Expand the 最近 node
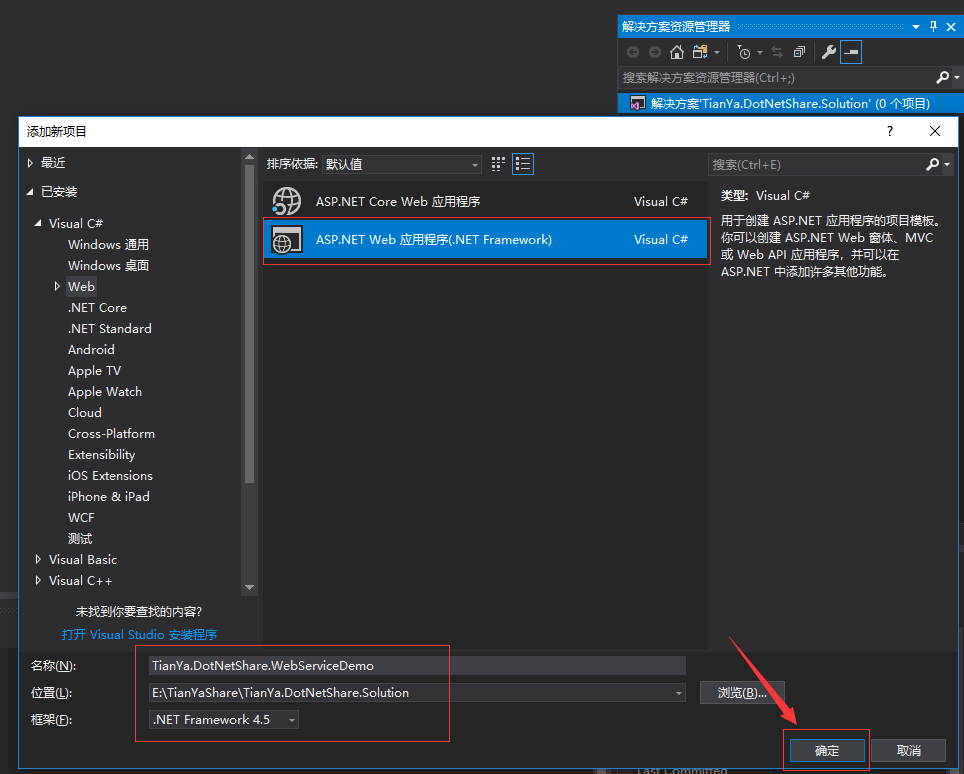Viewport: 964px width, 774px height. tap(30, 163)
